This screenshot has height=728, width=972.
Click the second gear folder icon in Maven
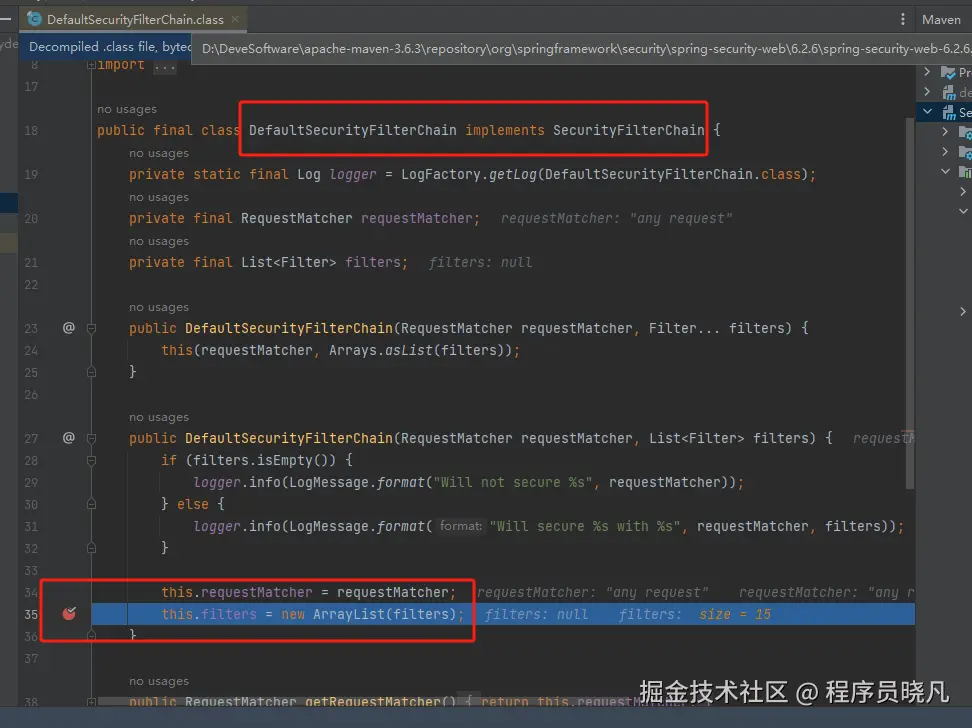(x=965, y=152)
